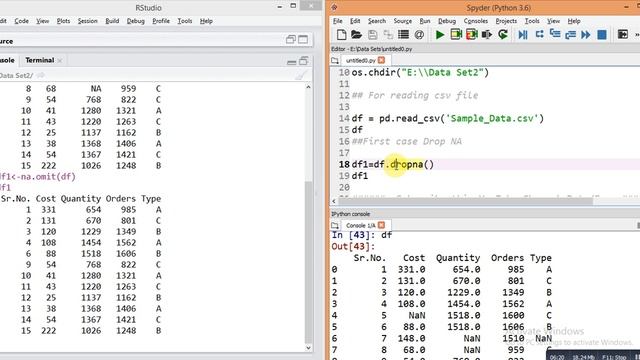
Task: Open RStudio Session menu
Action: coord(87,21)
